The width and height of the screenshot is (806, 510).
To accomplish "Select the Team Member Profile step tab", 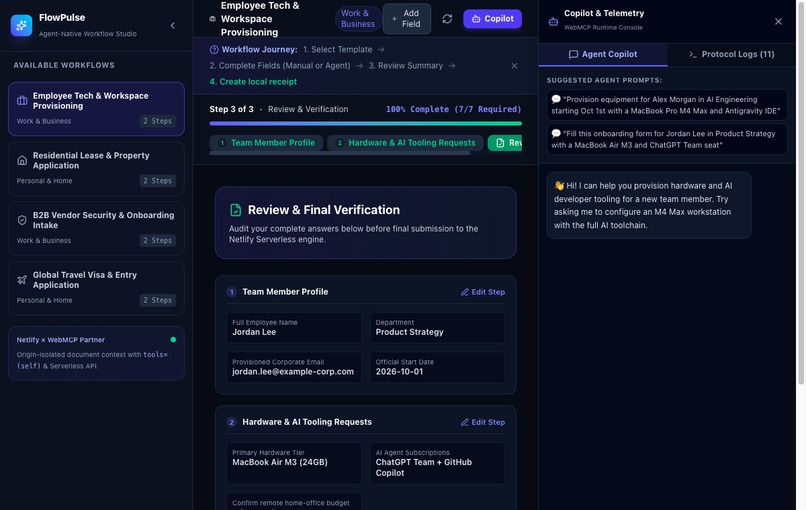I will click(x=266, y=142).
